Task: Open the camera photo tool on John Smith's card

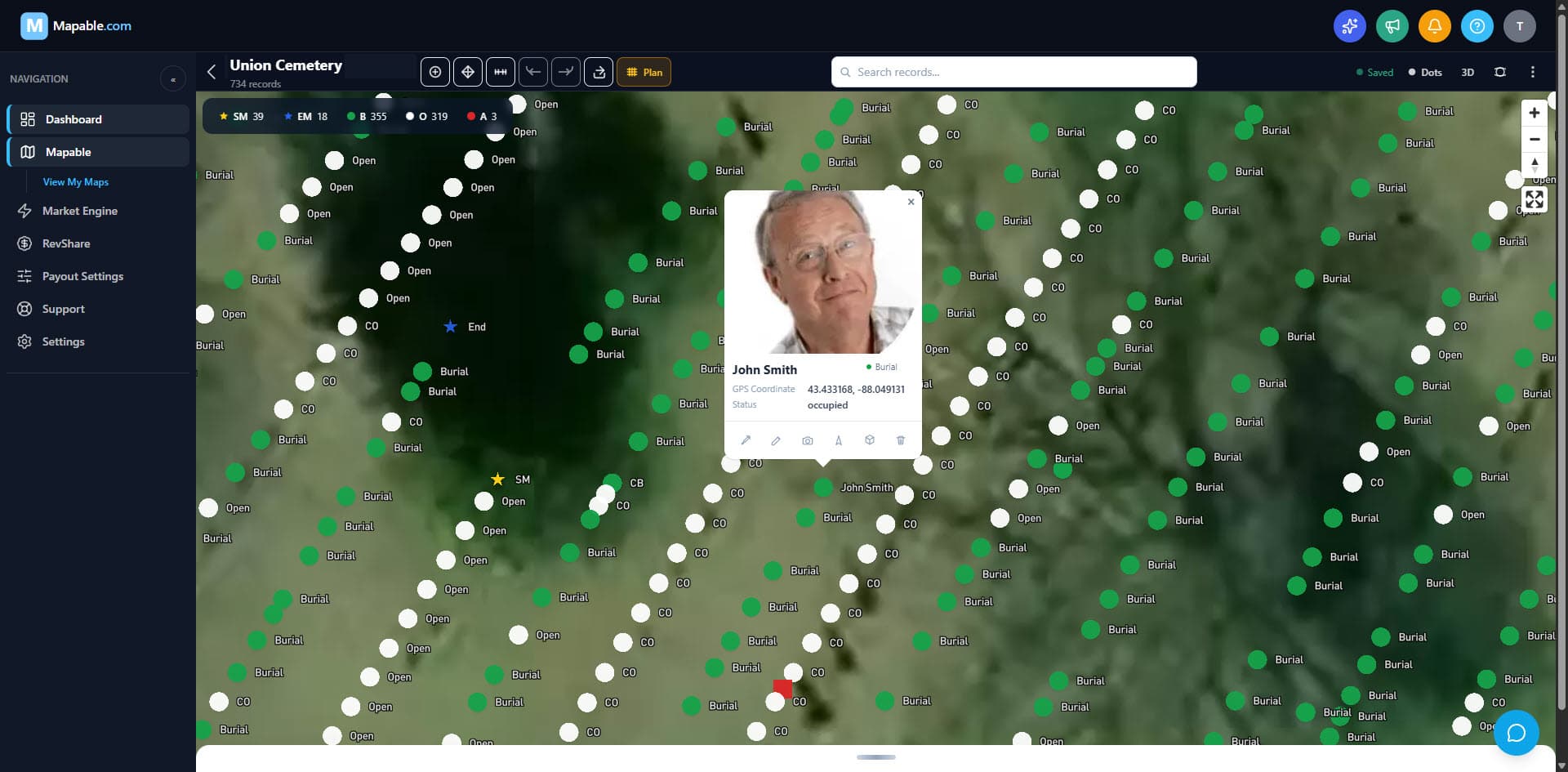Action: pos(808,440)
